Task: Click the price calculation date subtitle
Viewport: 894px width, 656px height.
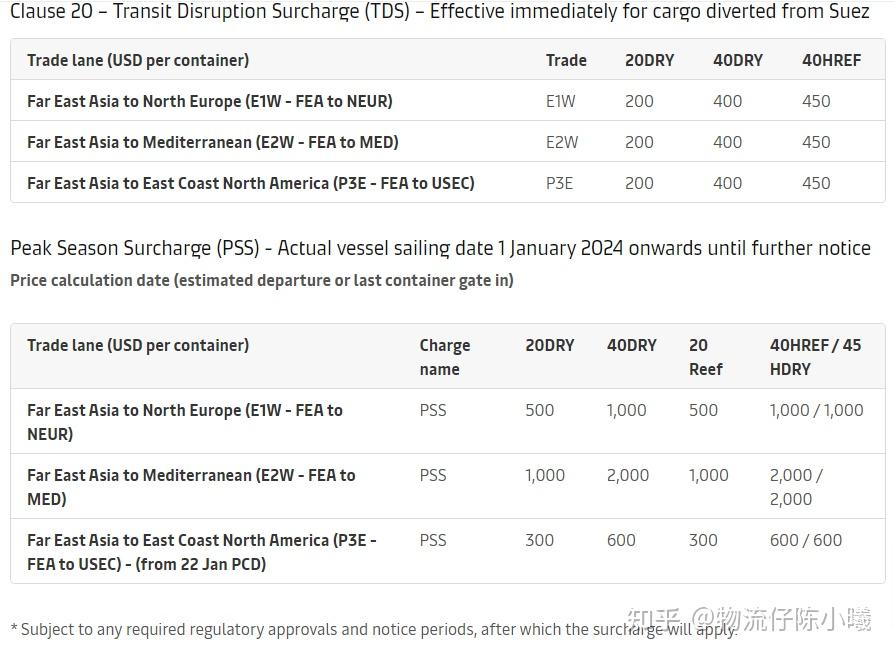Action: click(262, 280)
